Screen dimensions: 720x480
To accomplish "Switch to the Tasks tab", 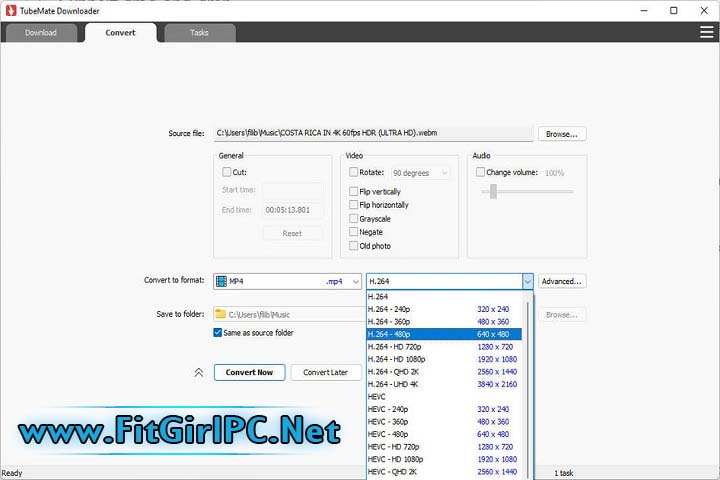I will (200, 33).
